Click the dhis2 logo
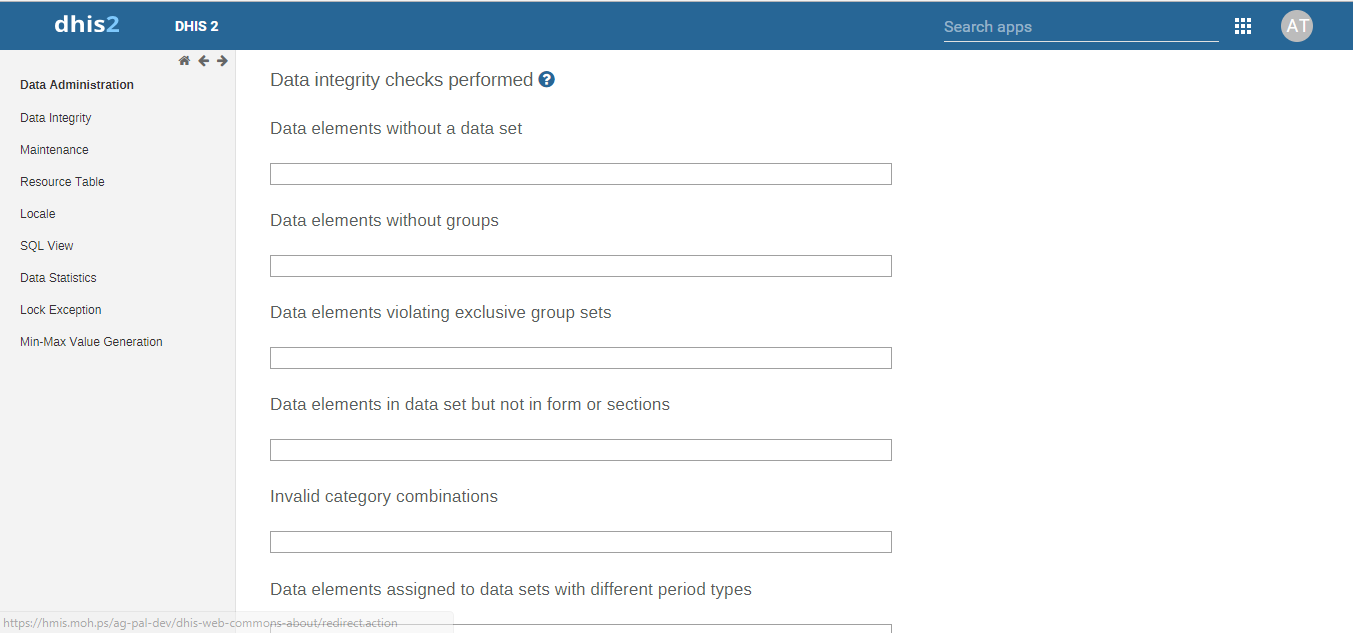 coord(87,26)
